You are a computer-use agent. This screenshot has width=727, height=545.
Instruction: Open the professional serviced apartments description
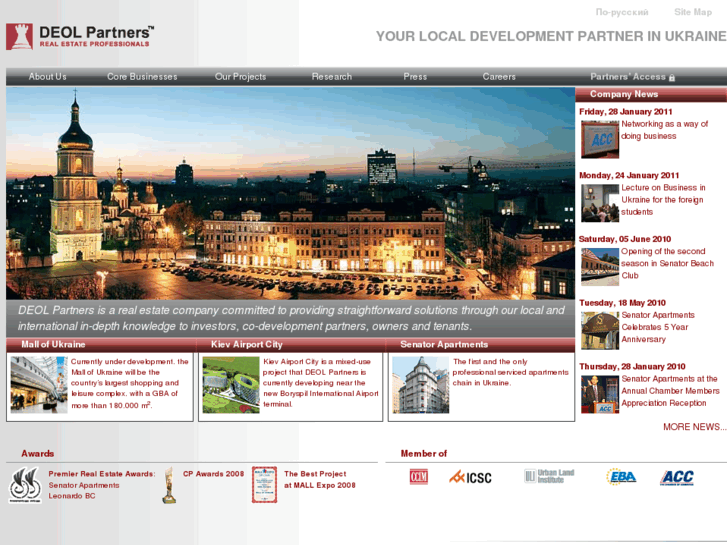pyautogui.click(x=510, y=372)
